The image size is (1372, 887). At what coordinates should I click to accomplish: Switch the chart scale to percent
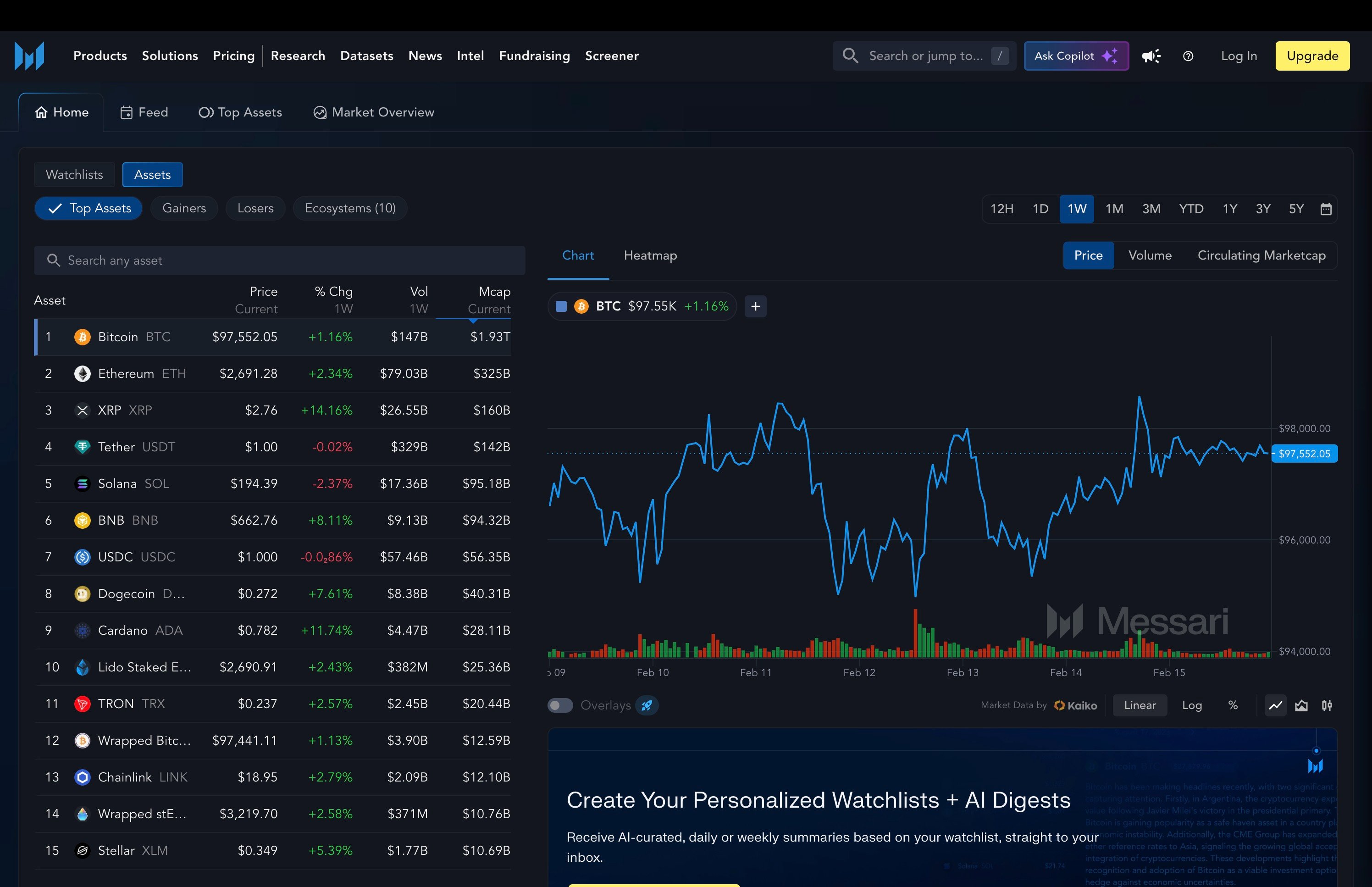1233,705
